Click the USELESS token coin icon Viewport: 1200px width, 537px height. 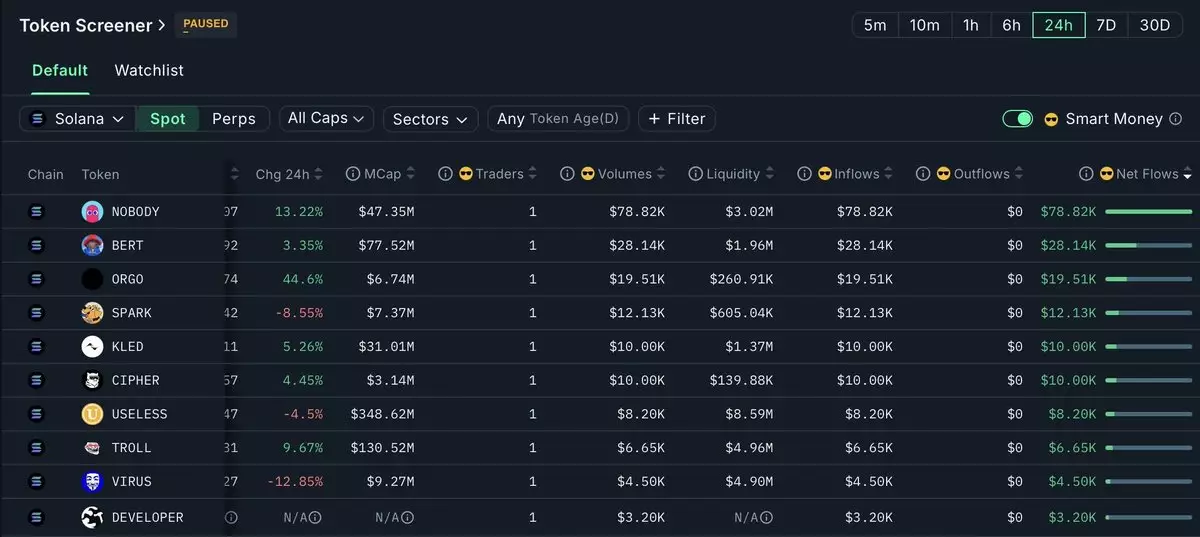coord(92,414)
